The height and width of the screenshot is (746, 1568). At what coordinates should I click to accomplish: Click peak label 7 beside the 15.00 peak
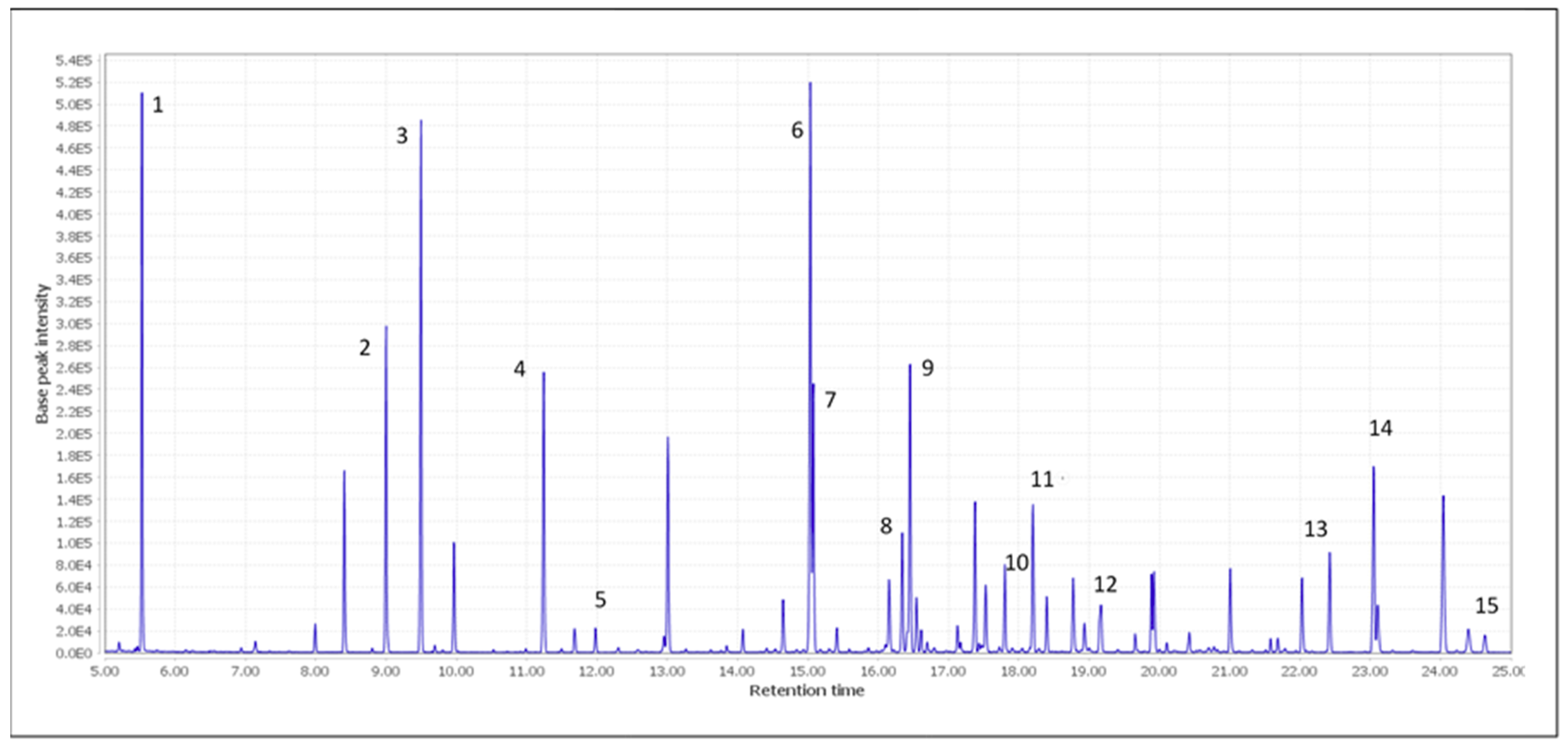coord(830,400)
